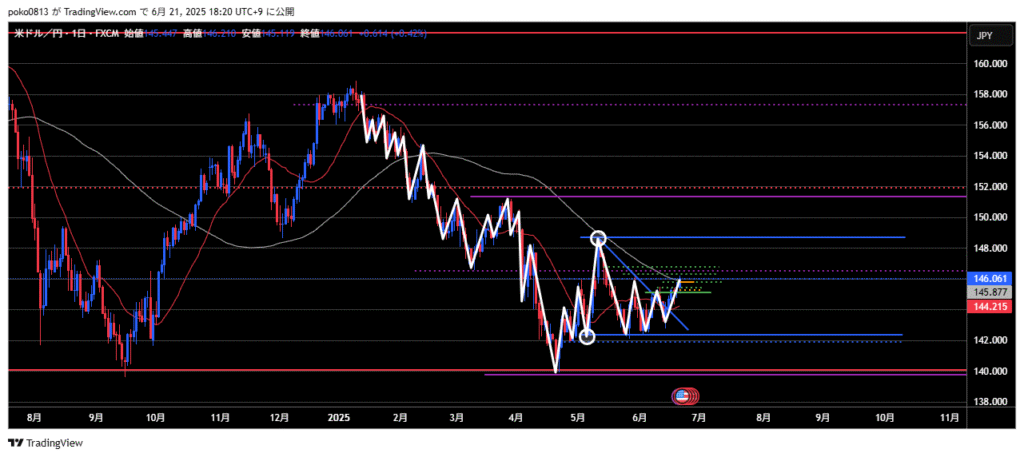Viewport: 1024px width, 457px height.
Task: Click the 138.000 price scale label
Action: click(989, 402)
